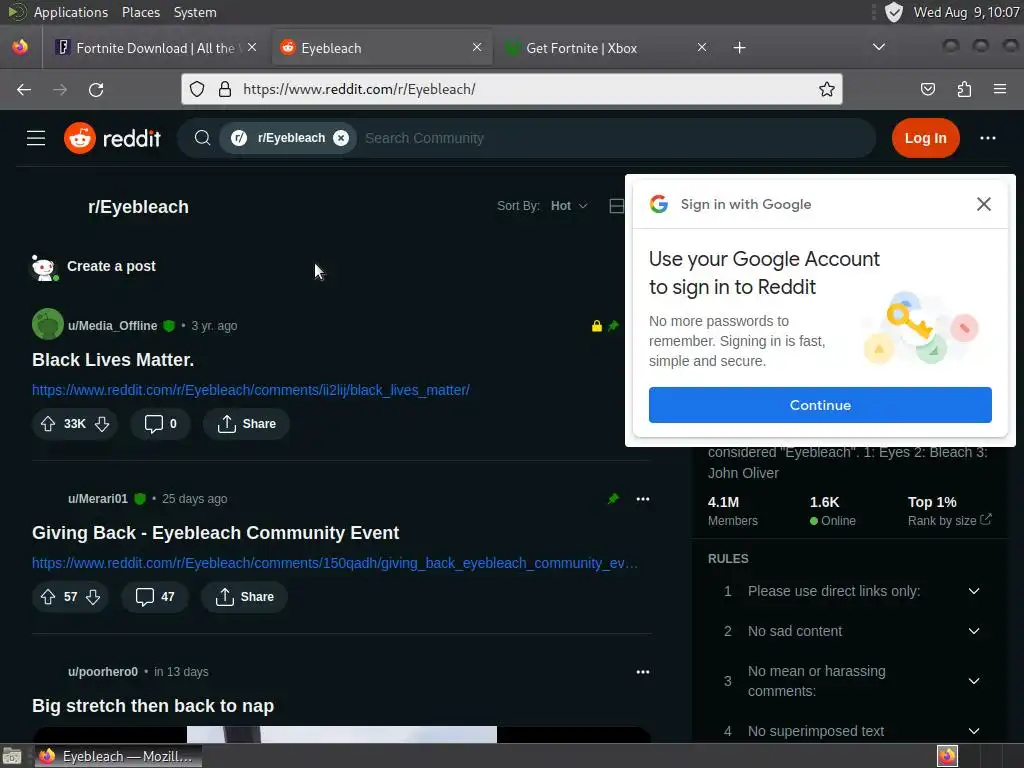Open the giving_back_eyebleach_community URL
The height and width of the screenshot is (768, 1024).
pos(335,563)
